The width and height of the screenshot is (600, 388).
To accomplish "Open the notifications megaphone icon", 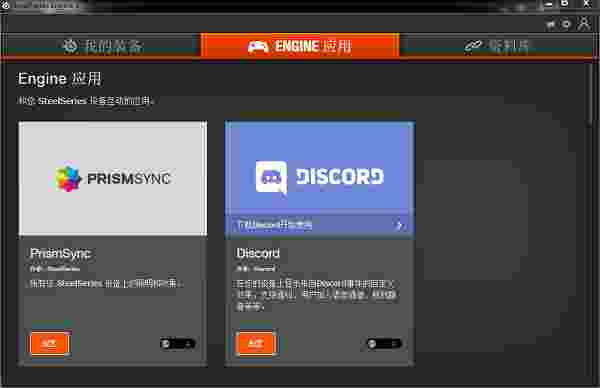I will (551, 25).
